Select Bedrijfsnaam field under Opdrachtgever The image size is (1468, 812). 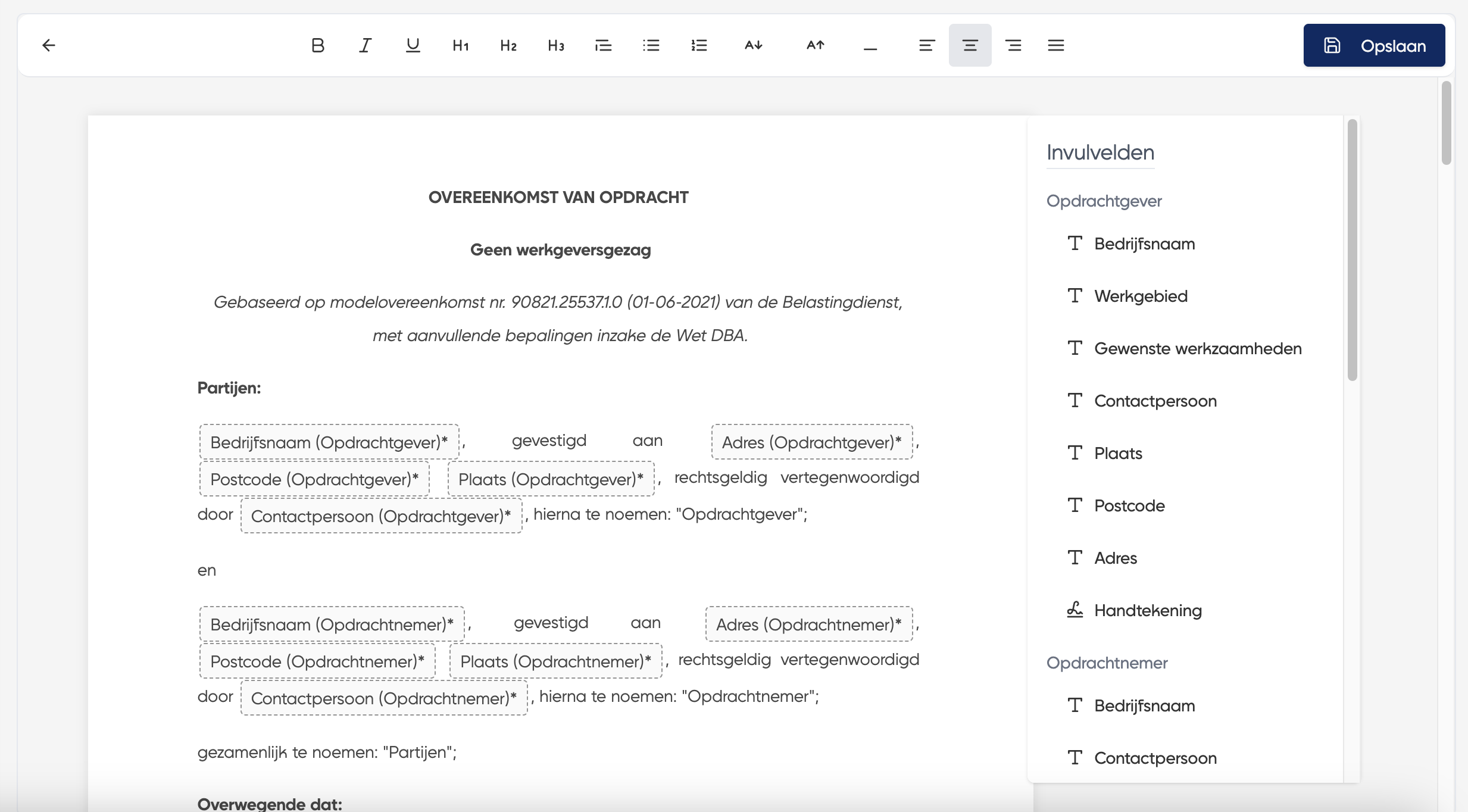[1131, 244]
